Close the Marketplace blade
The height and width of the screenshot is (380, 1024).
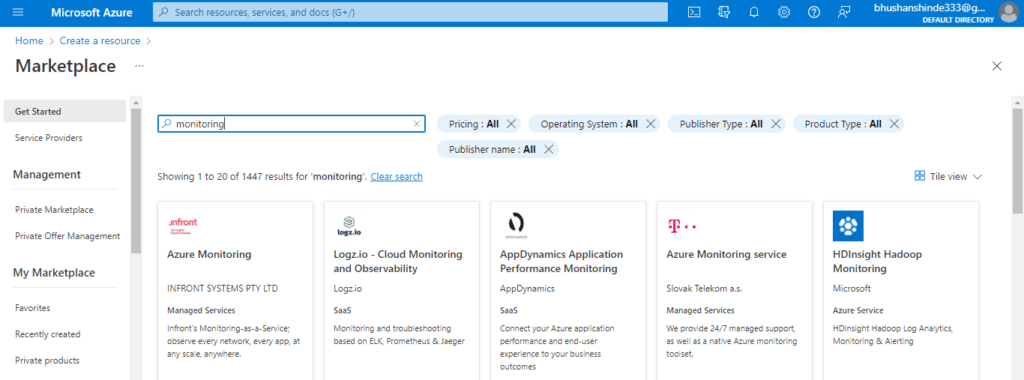click(997, 66)
